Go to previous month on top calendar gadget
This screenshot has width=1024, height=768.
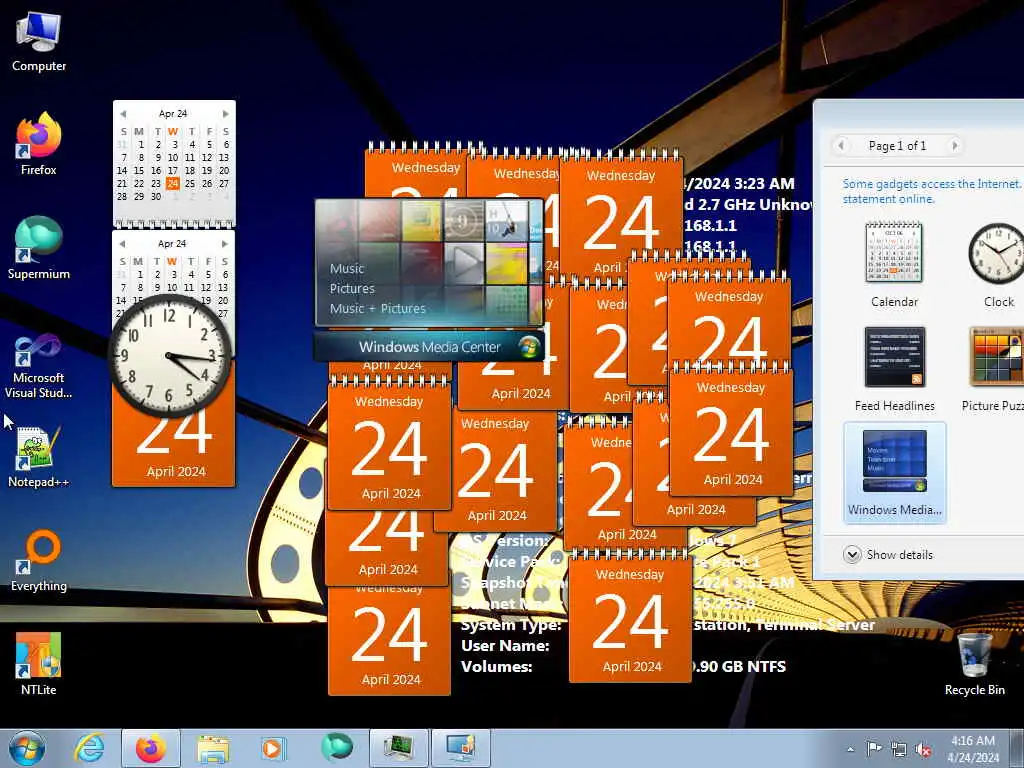[x=123, y=114]
